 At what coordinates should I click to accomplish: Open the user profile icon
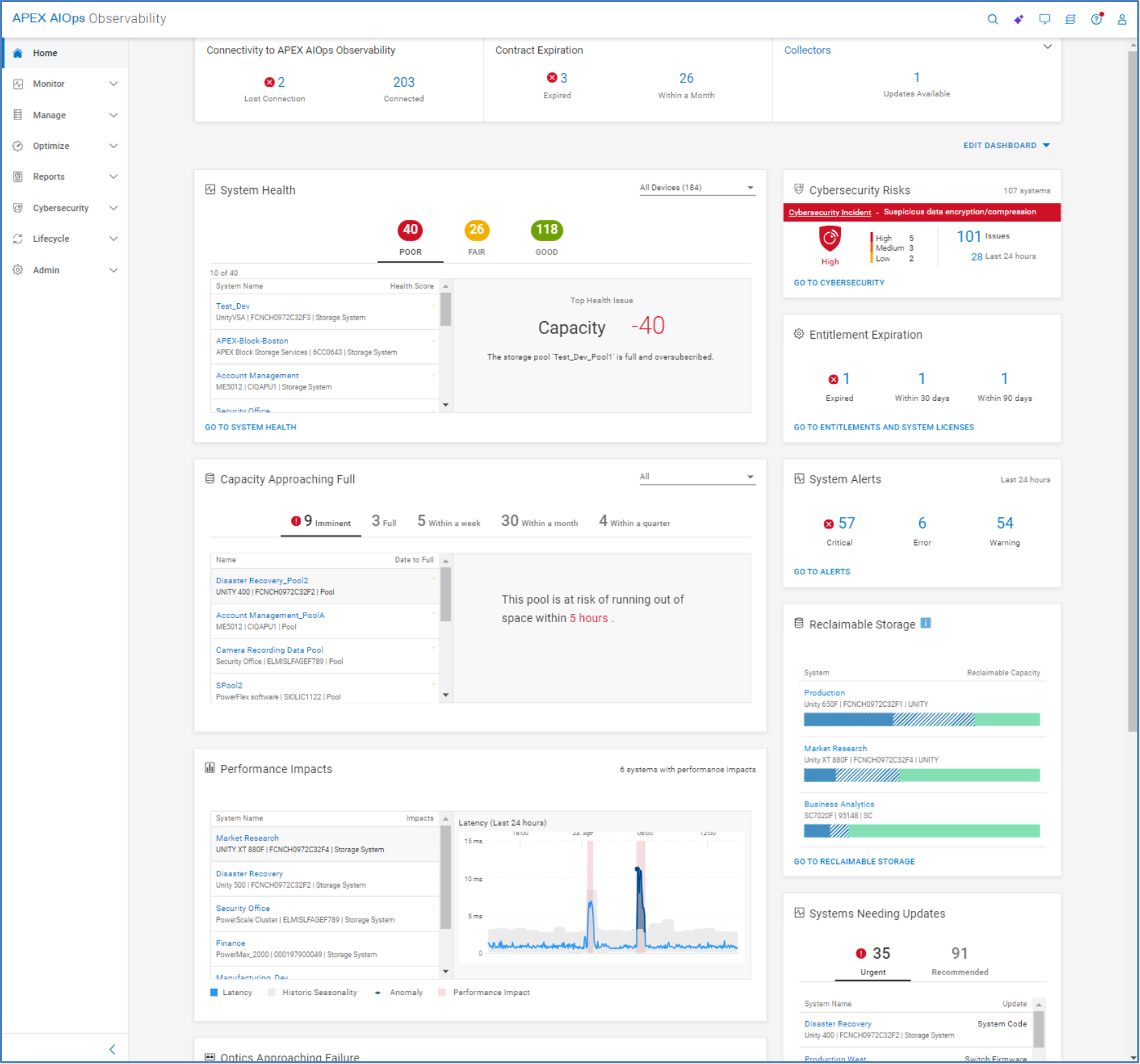[1122, 19]
